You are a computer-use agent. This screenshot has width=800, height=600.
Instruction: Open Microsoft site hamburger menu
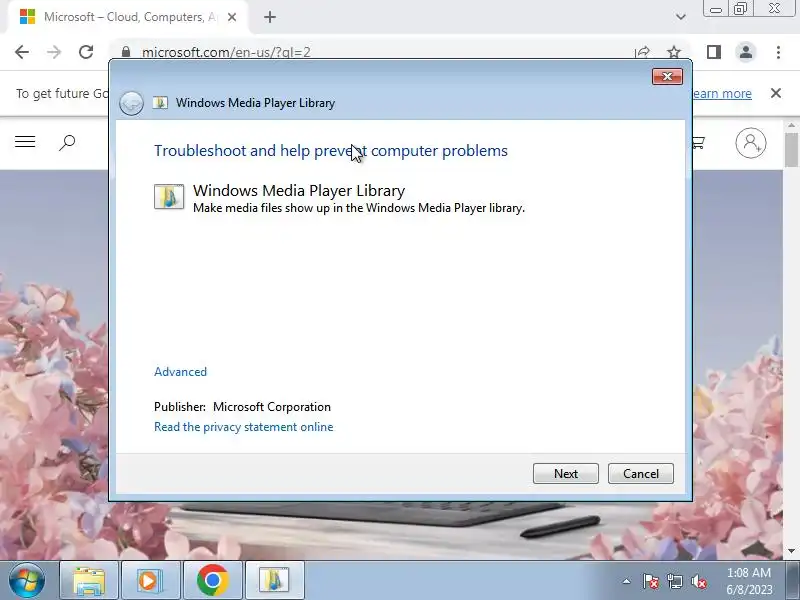[25, 142]
